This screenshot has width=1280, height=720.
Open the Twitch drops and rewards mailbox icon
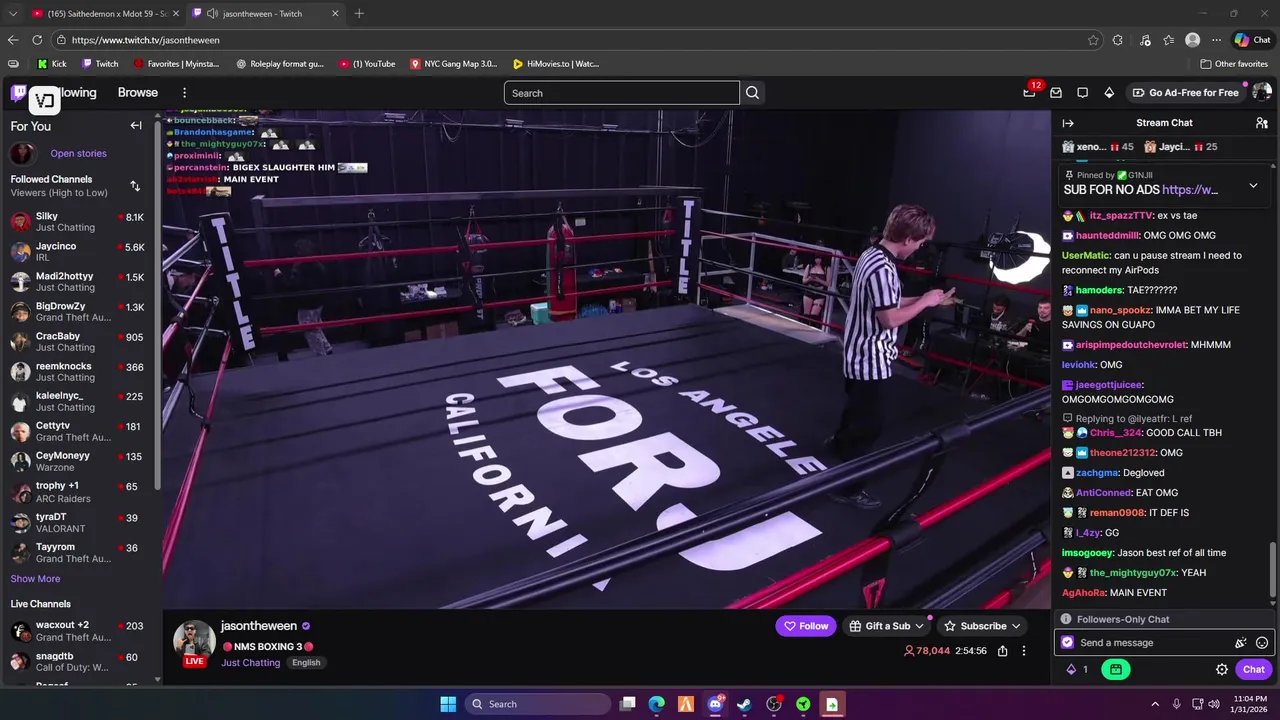click(1056, 92)
